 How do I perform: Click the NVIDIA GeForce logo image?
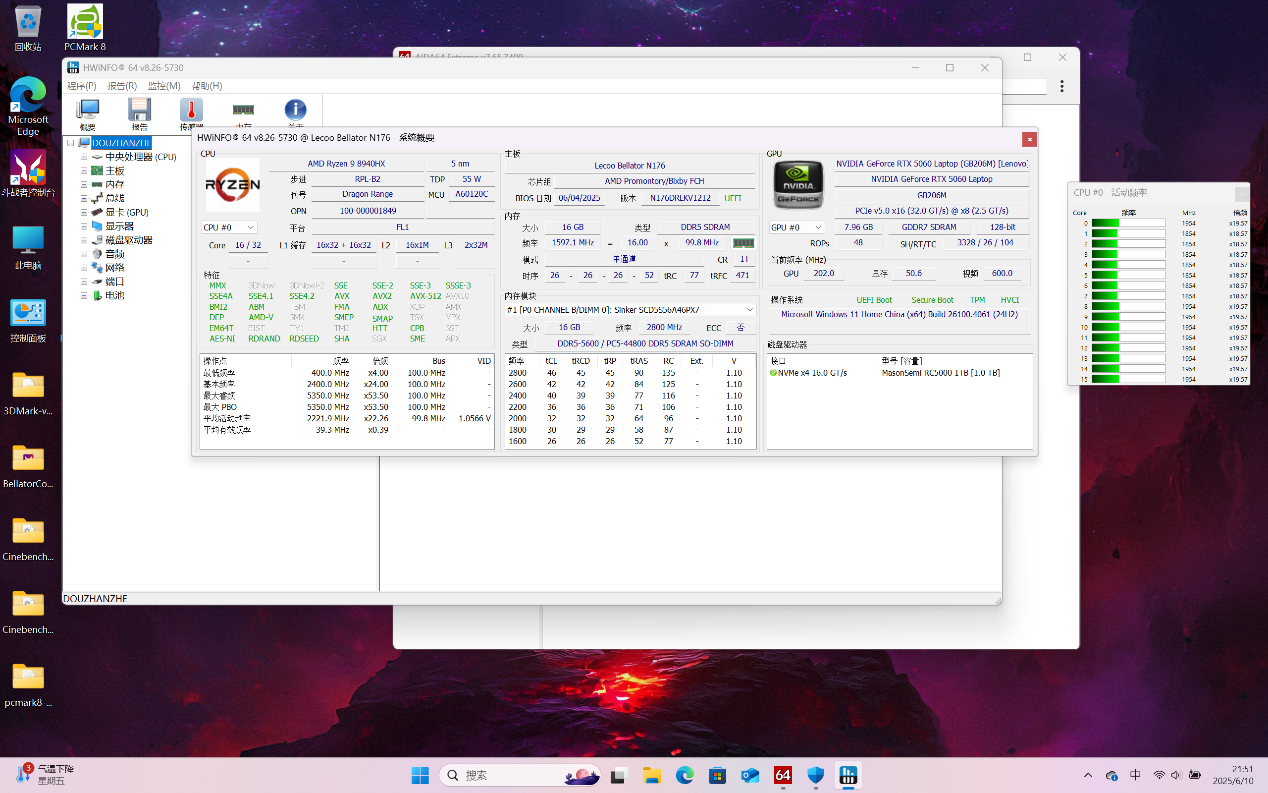click(x=798, y=185)
